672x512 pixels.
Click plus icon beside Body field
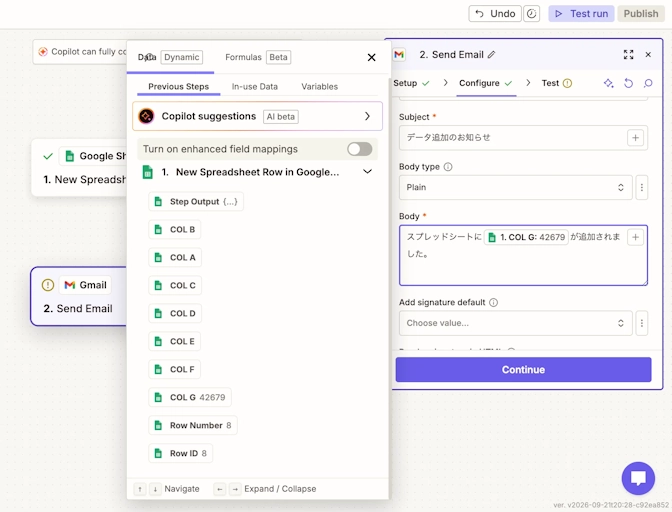pyautogui.click(x=635, y=237)
